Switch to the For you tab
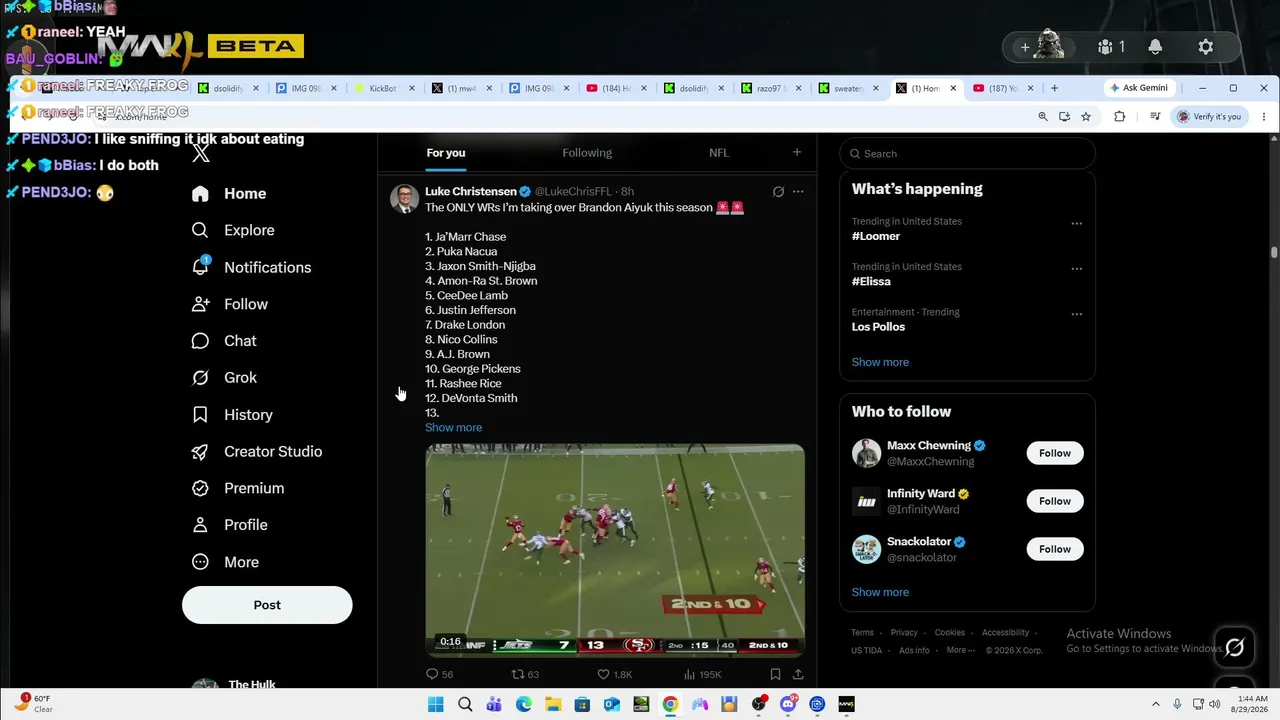This screenshot has height=720, width=1280. [446, 153]
